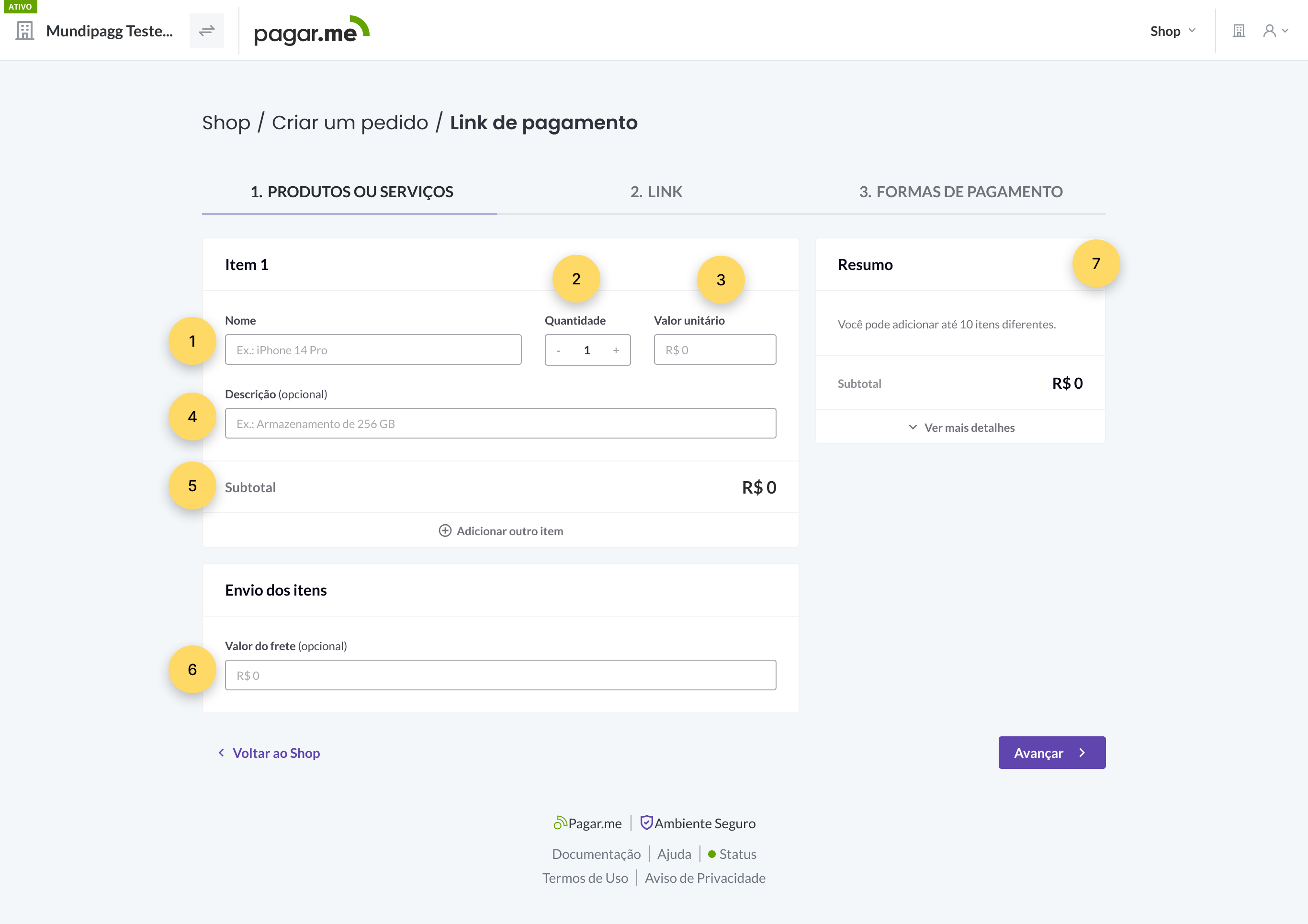Screen dimensions: 1308x924
Task: Focus the Valor do frete input
Action: click(x=500, y=675)
